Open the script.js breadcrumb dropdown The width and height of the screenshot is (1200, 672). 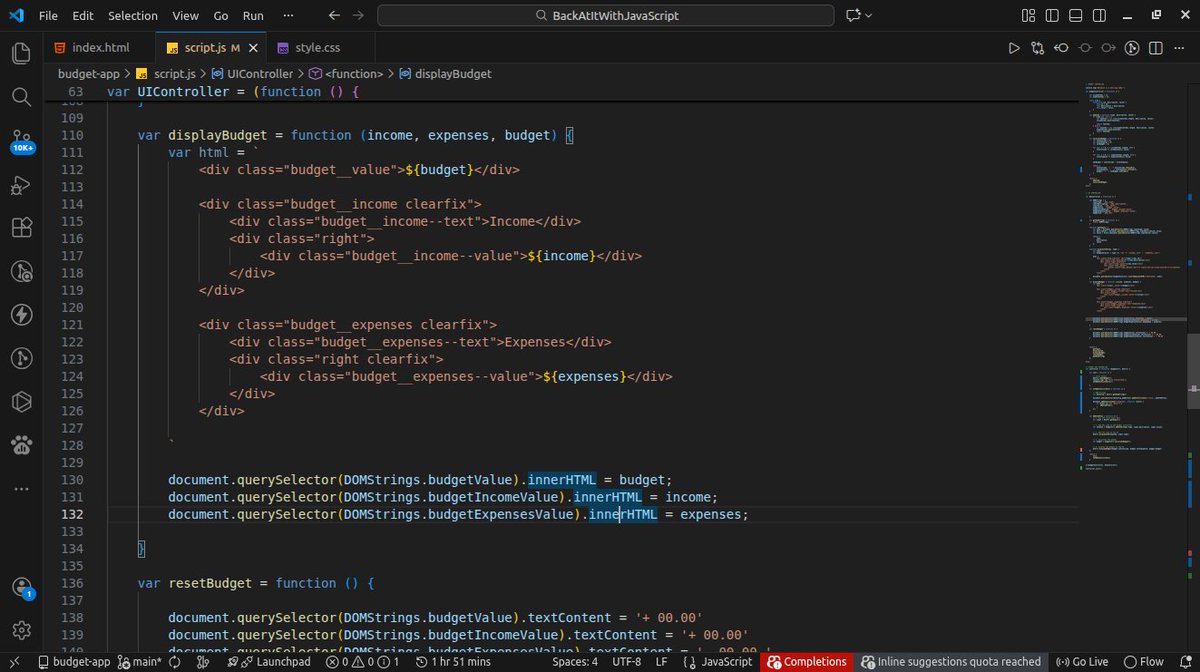pyautogui.click(x=165, y=74)
